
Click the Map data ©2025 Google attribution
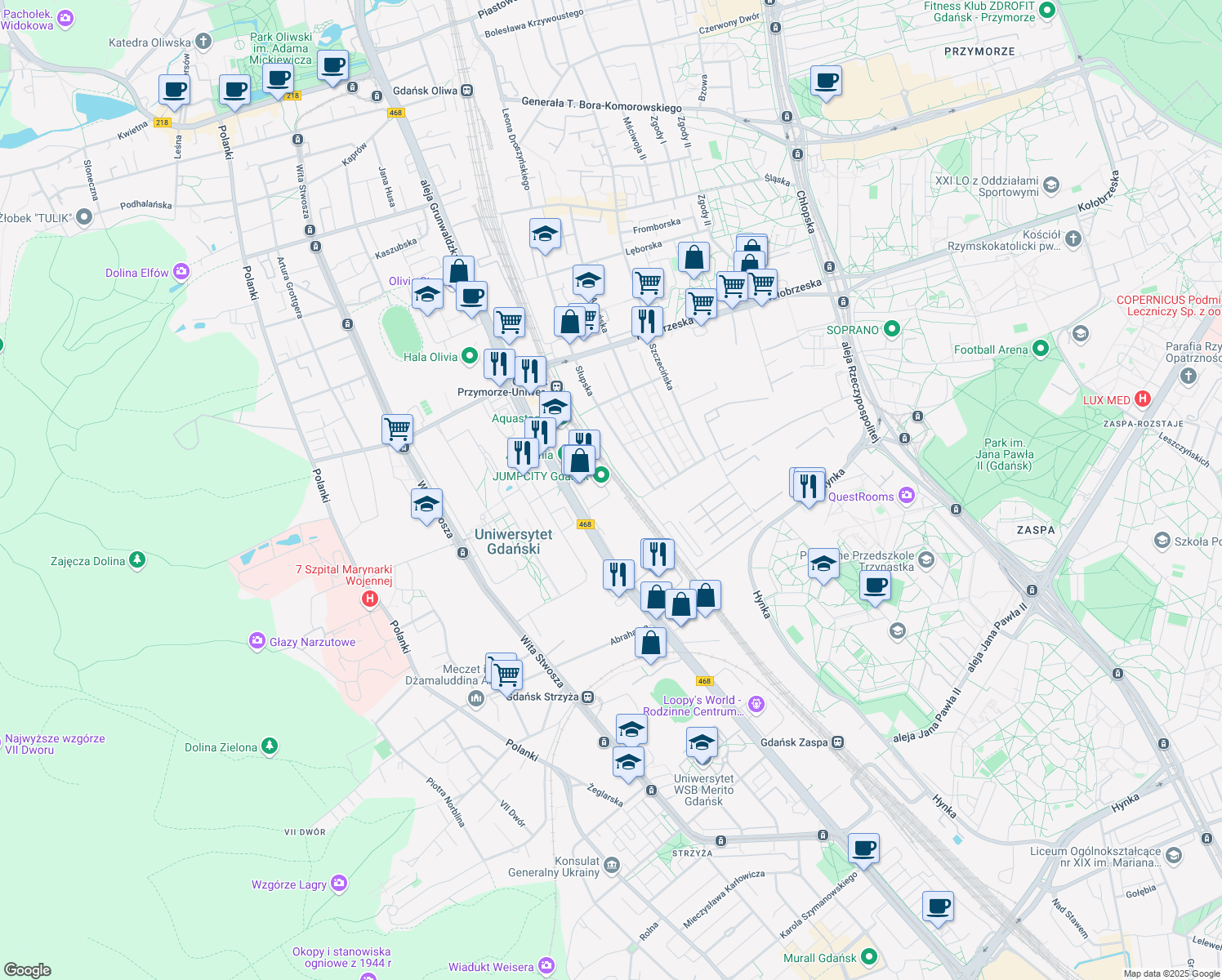(x=1171, y=973)
